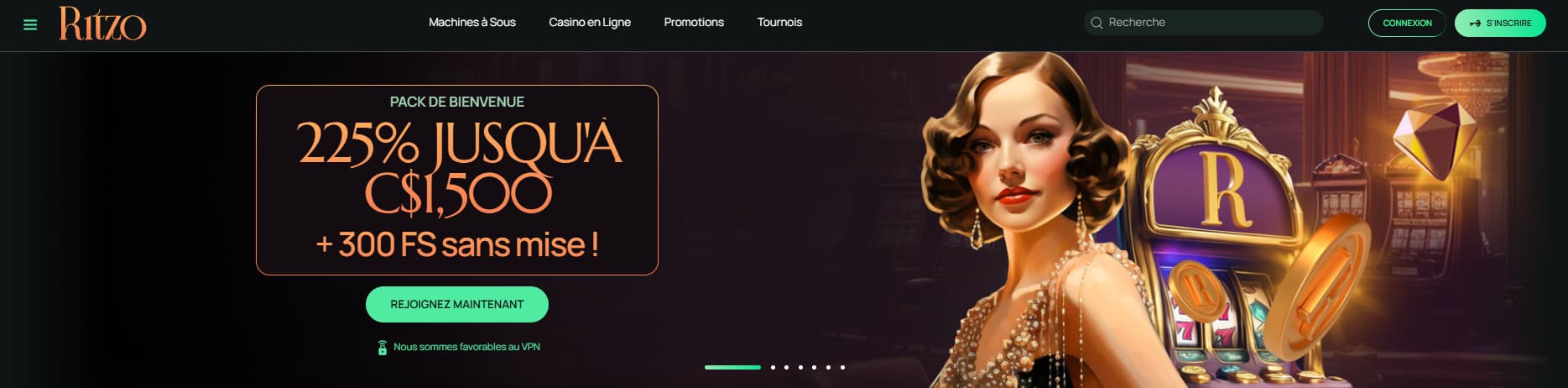The image size is (1568, 388).
Task: Open the Machines à Sous menu
Action: [472, 23]
